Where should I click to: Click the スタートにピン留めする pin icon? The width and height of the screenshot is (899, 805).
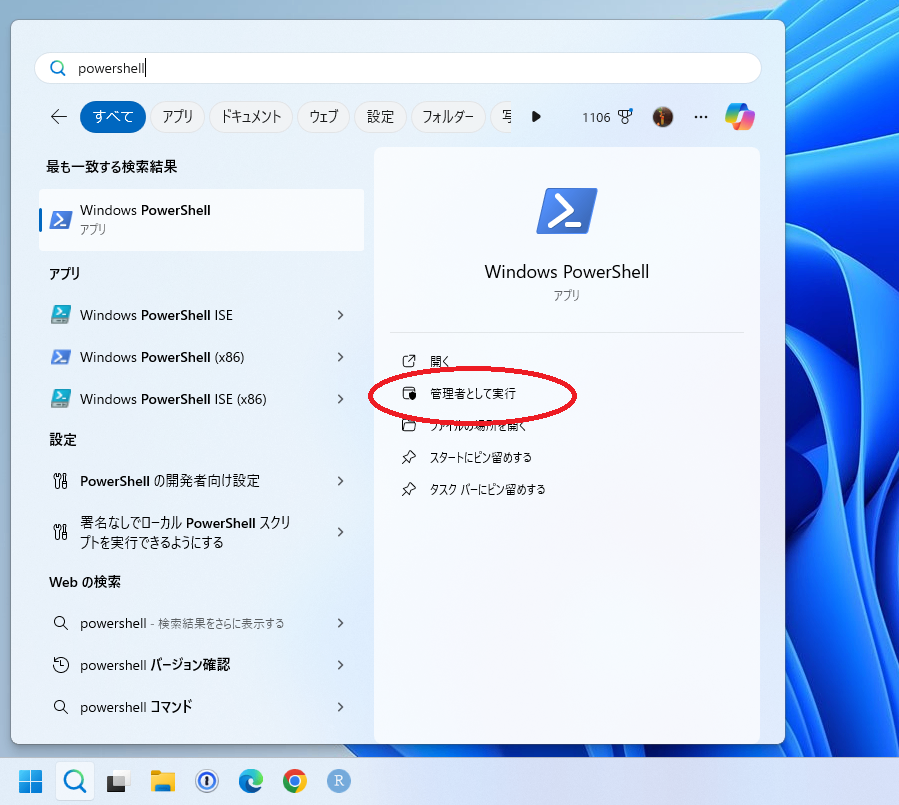[409, 458]
